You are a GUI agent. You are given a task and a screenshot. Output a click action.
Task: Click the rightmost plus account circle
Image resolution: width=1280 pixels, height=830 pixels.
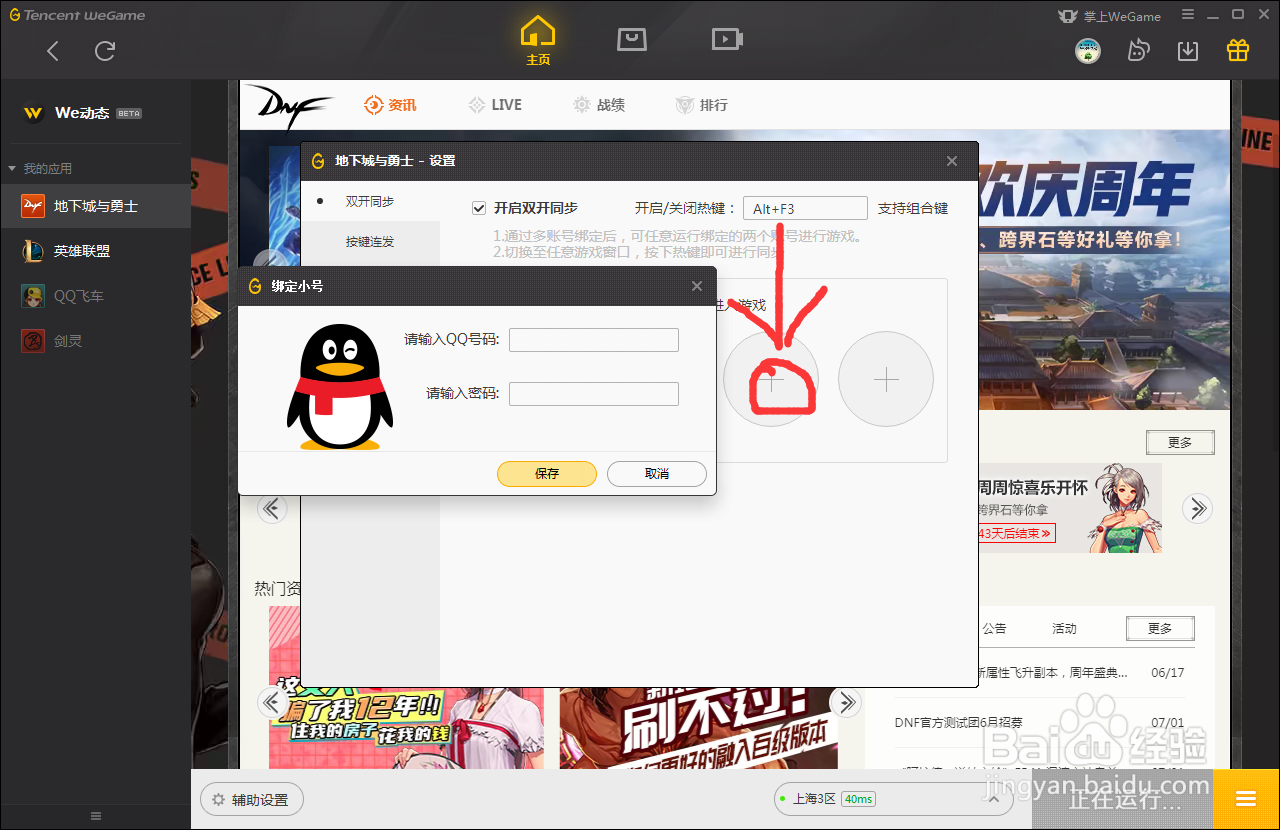pos(886,379)
